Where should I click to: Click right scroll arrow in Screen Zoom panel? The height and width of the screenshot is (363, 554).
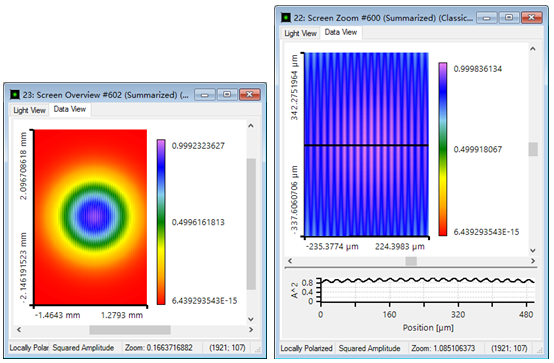533,261
